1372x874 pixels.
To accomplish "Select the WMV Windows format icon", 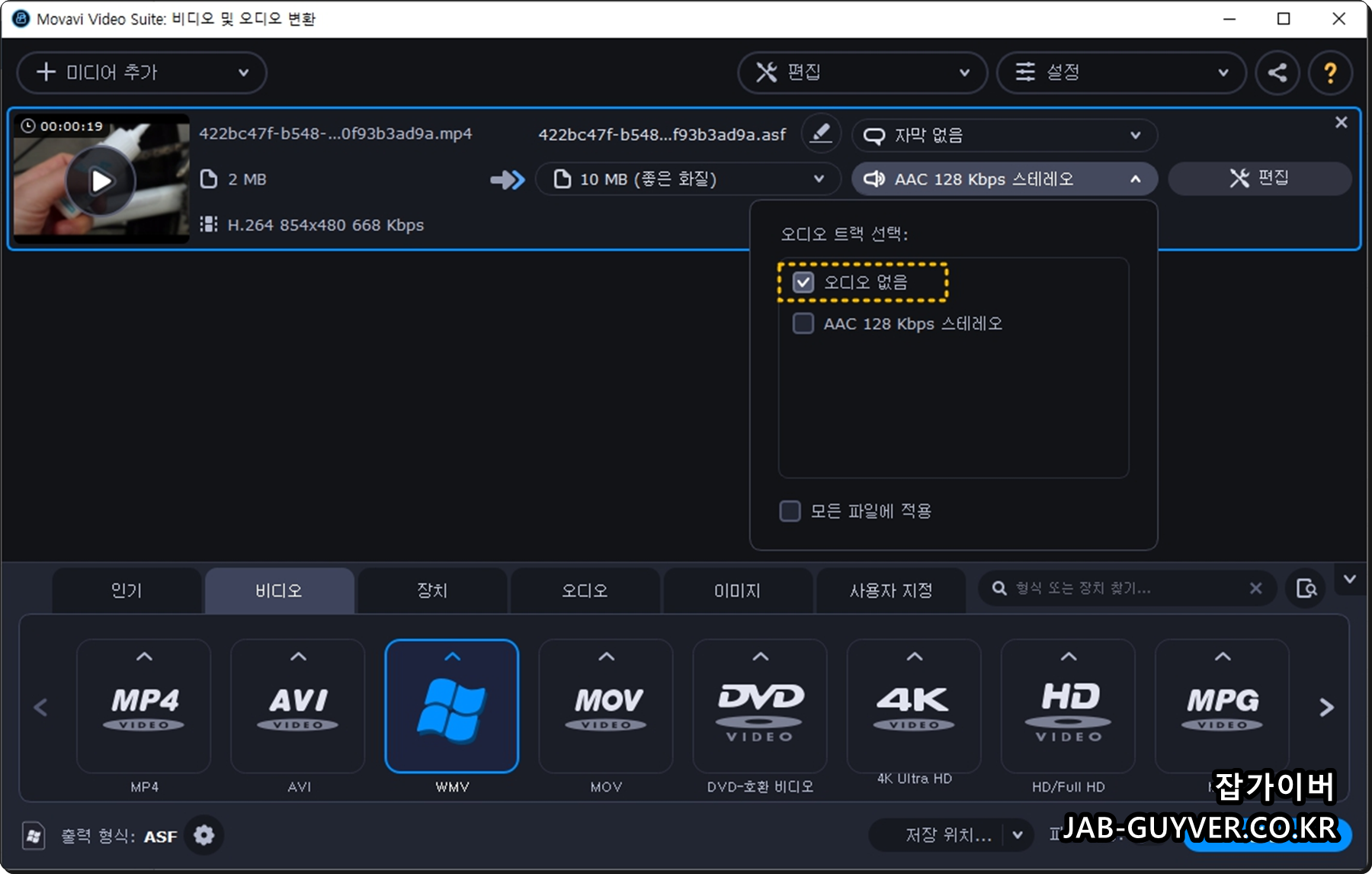I will coord(452,706).
